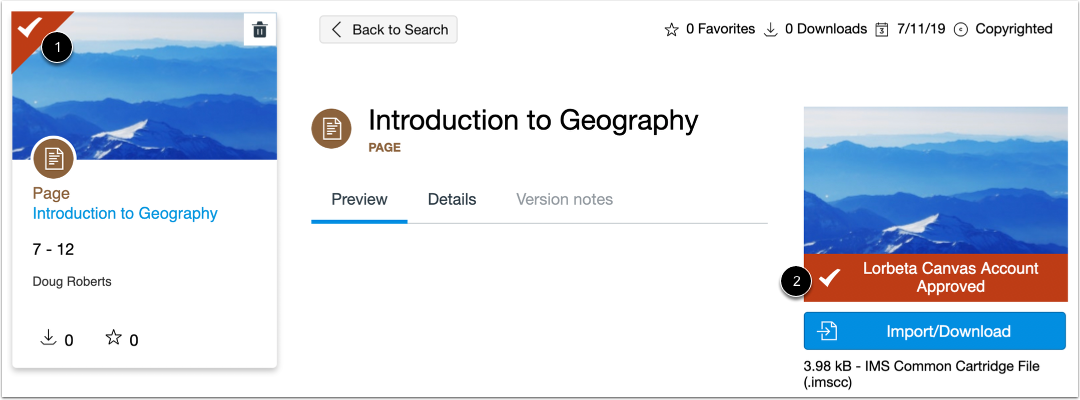Click the calendar date icon in header
The image size is (1080, 400).
[881, 29]
